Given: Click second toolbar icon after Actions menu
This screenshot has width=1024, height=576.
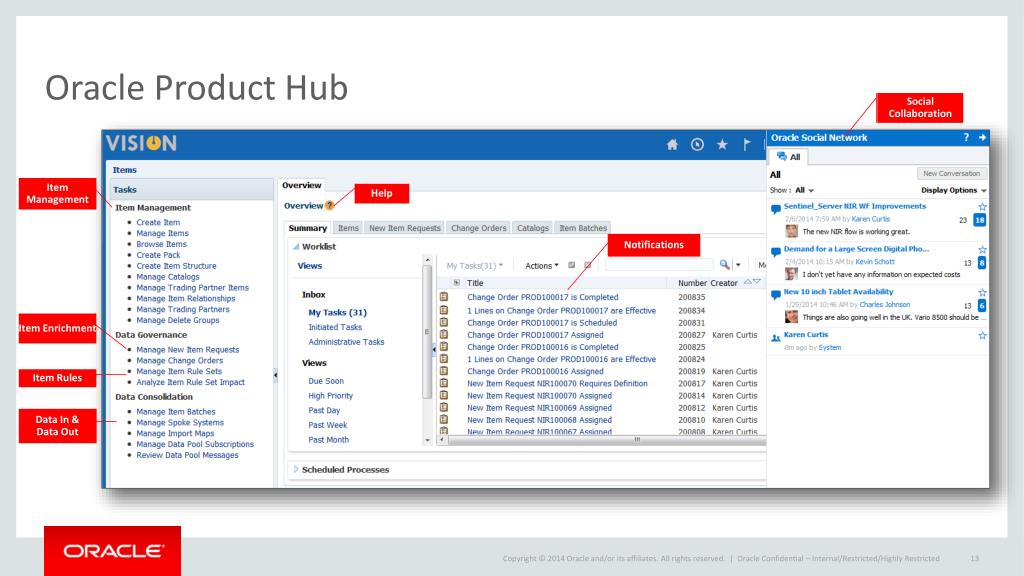Looking at the screenshot, I should (x=587, y=264).
